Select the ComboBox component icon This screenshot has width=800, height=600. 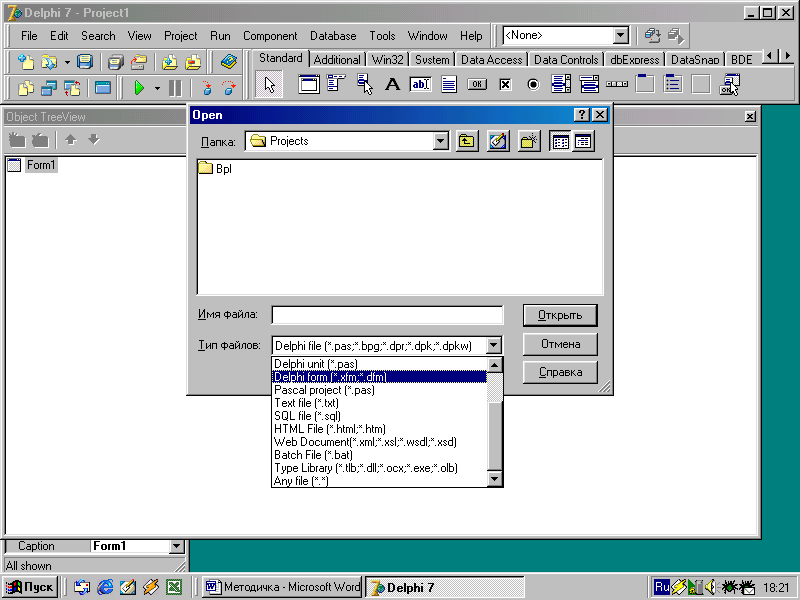point(589,84)
